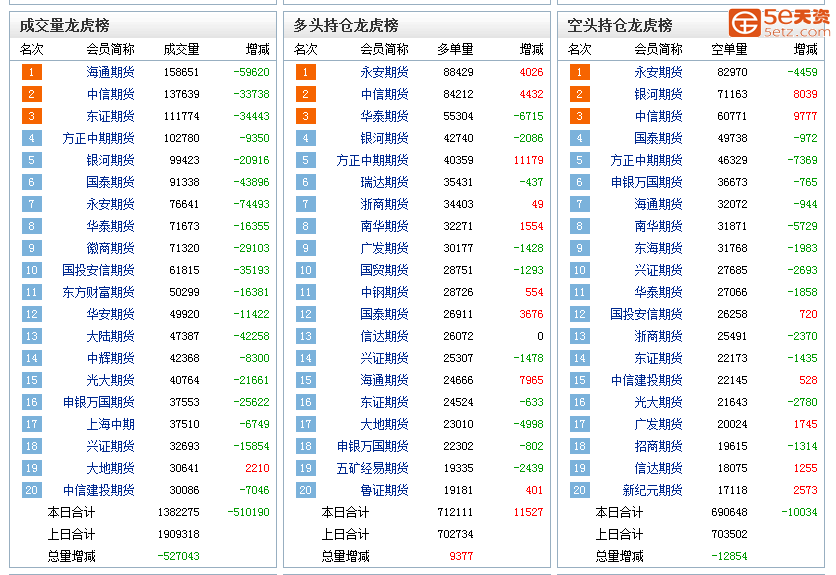Image resolution: width=836 pixels, height=575 pixels.
Task: Select 银河期货 in the volume ranking list
Action: tap(110, 160)
